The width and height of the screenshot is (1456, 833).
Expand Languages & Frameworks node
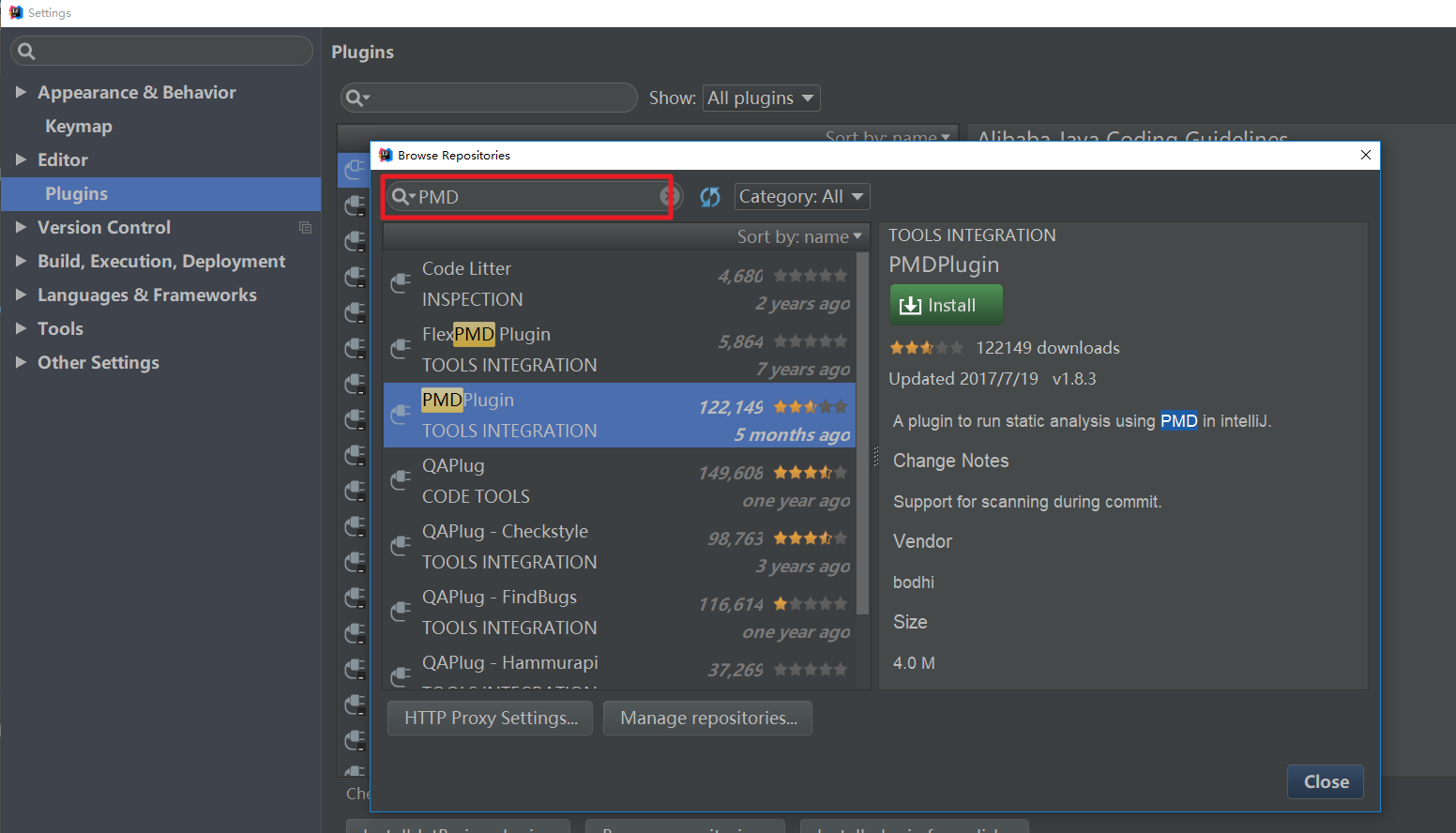tap(21, 295)
